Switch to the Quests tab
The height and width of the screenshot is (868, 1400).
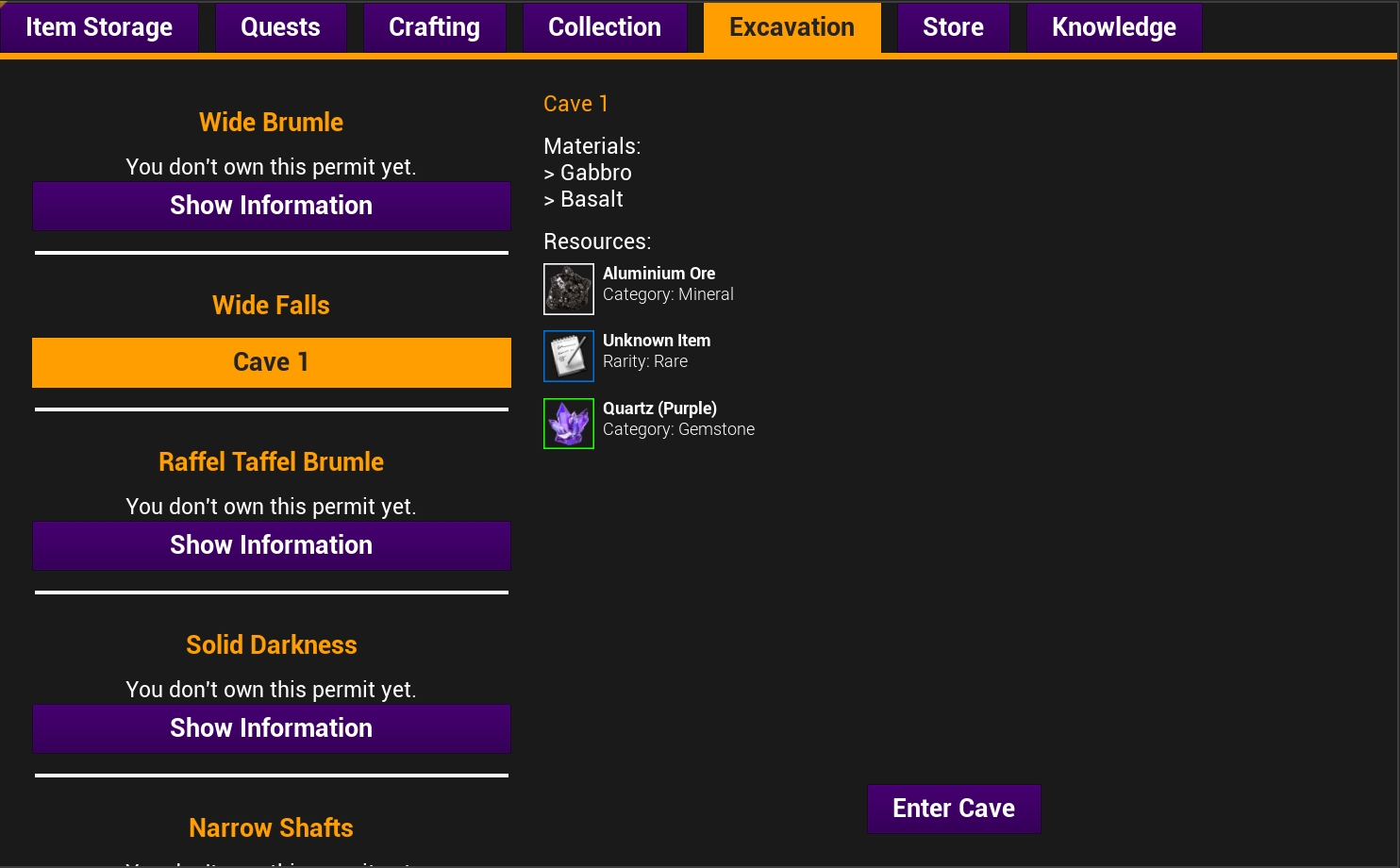coord(280,27)
